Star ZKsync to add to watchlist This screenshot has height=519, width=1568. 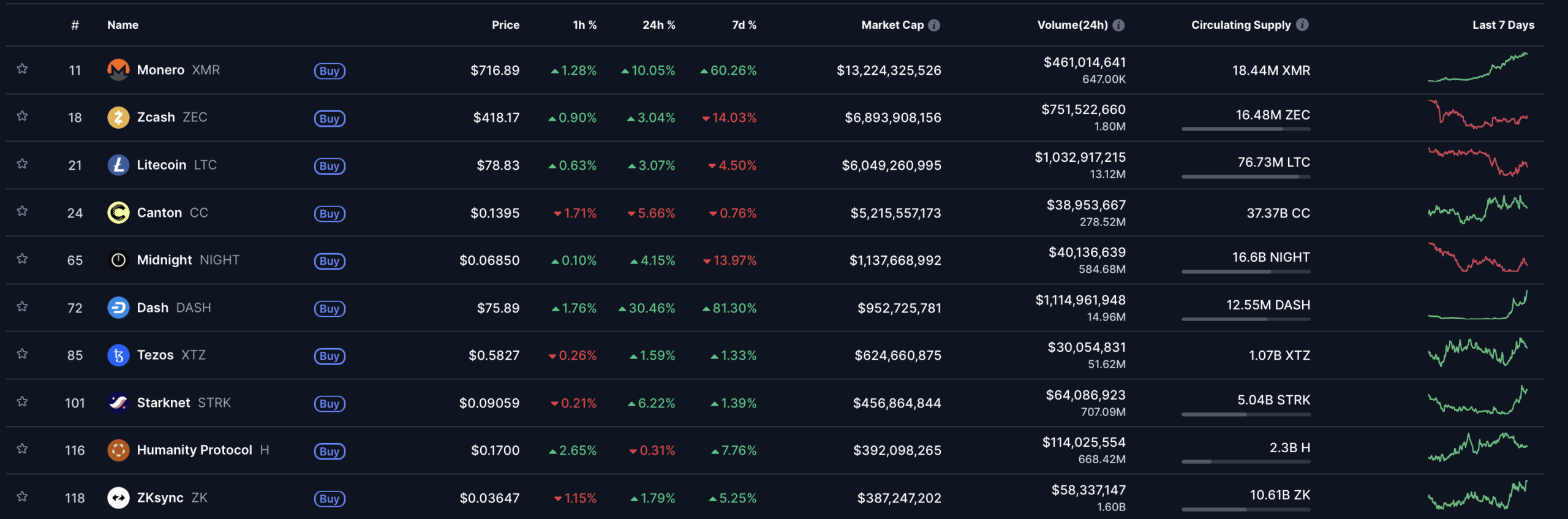coord(22,496)
